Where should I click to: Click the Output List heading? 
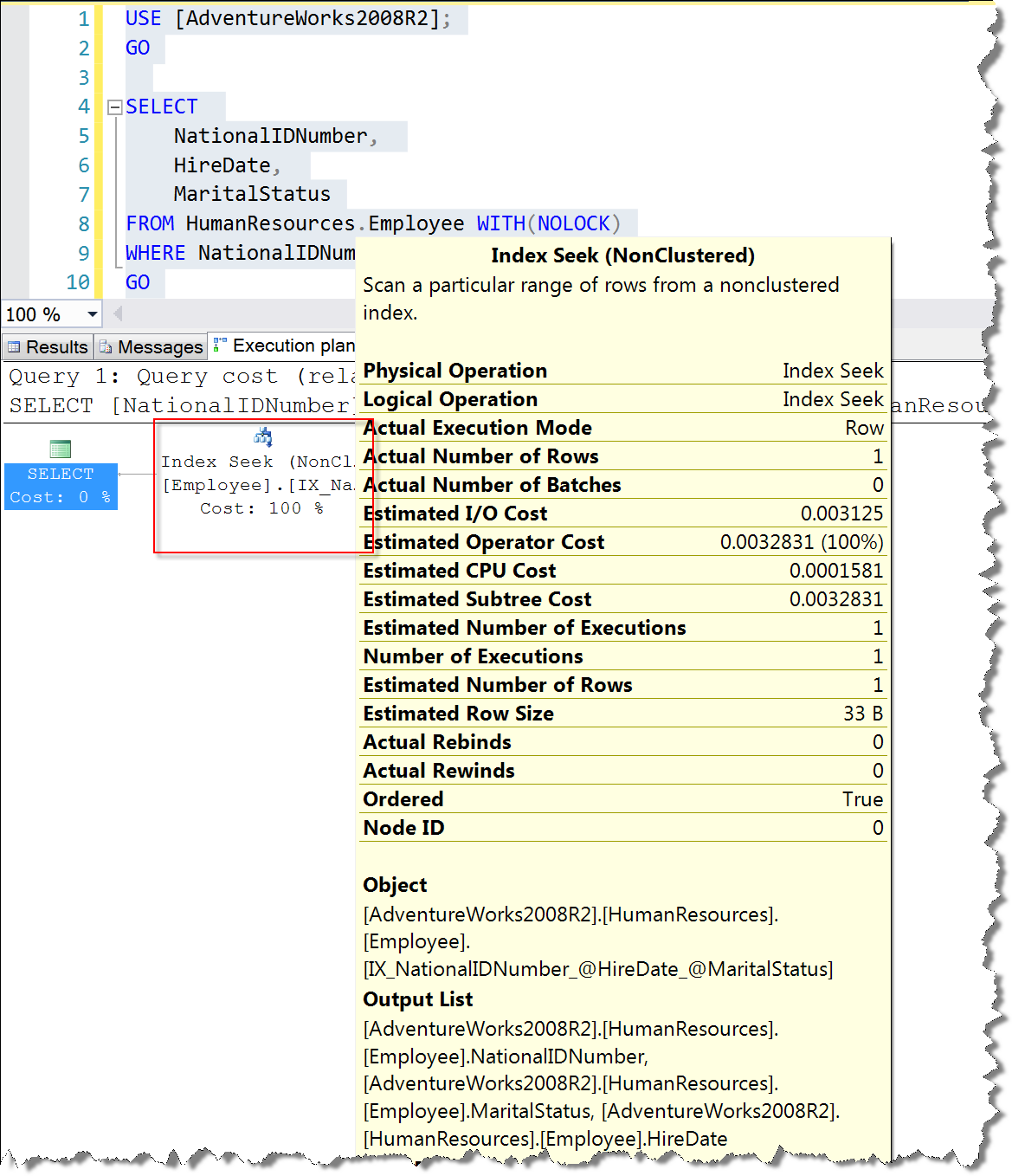coord(418,999)
